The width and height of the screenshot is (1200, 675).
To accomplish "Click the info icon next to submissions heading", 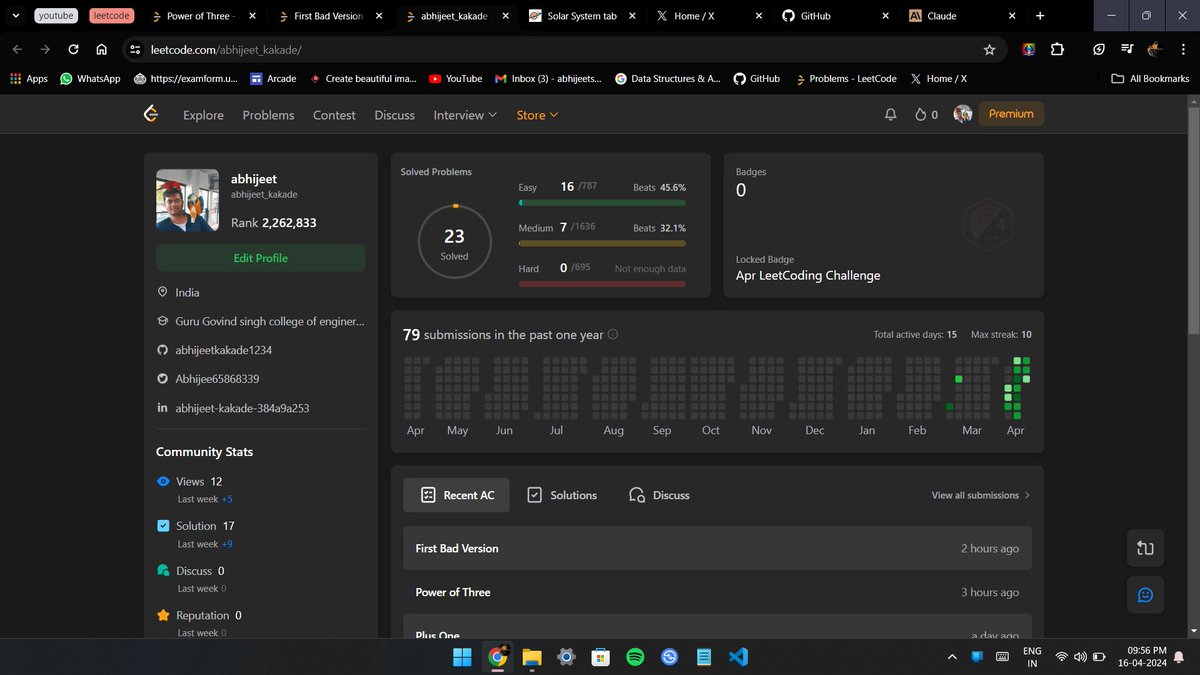I will coord(613,335).
